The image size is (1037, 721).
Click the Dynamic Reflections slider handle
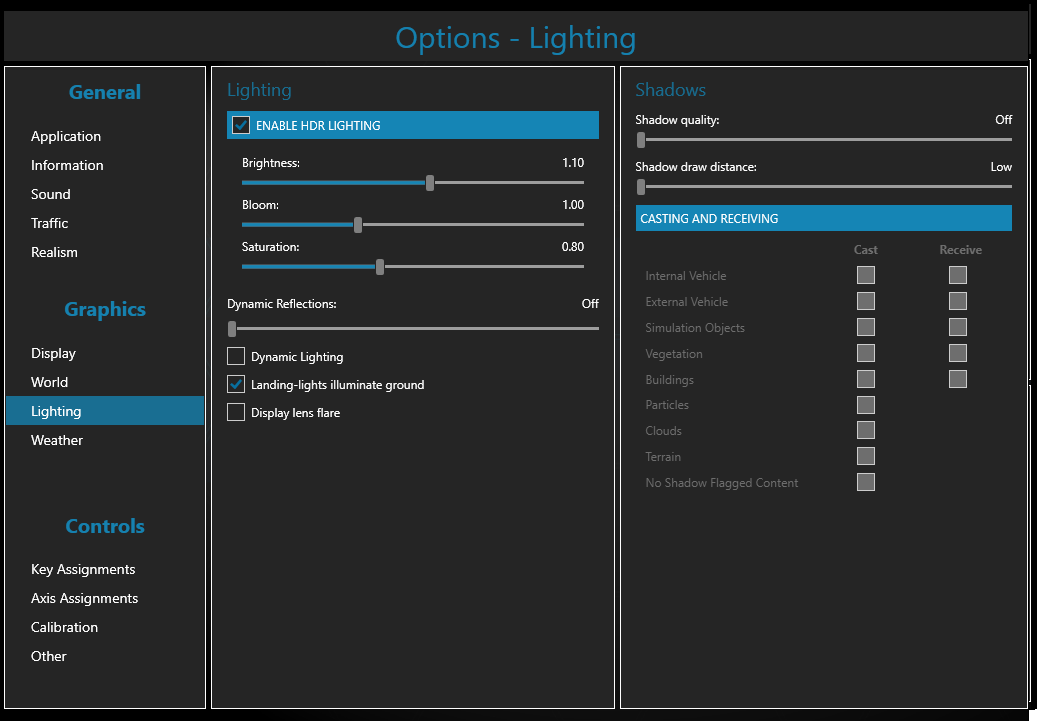[x=232, y=328]
